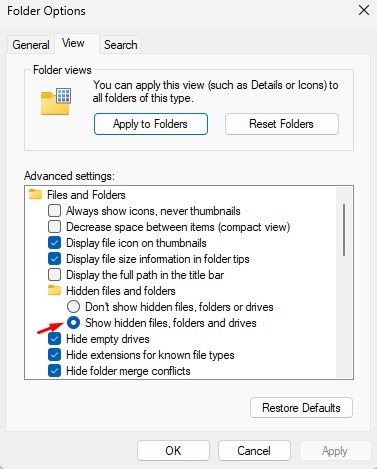Viewport: 377px width, 469px height.
Task: Enable Always show icons, never thumbnails
Action: (54, 211)
